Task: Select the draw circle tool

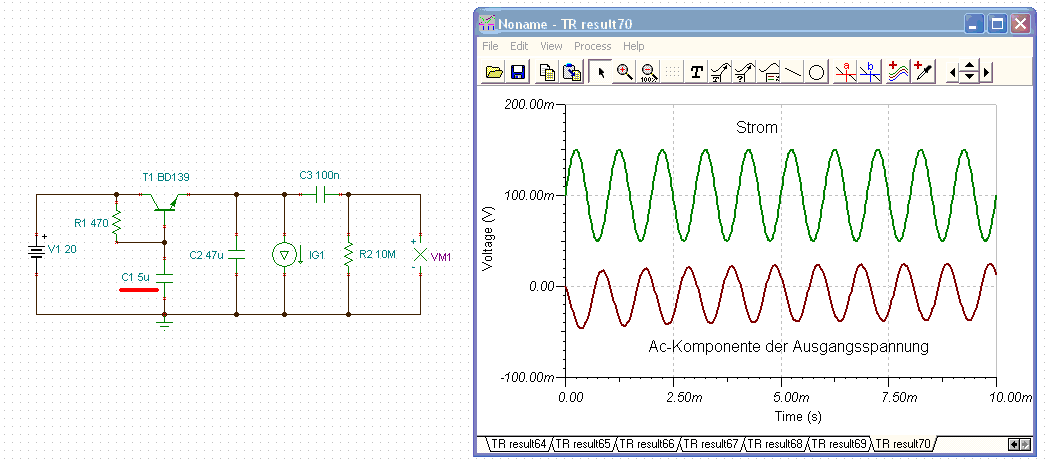Action: coord(816,72)
